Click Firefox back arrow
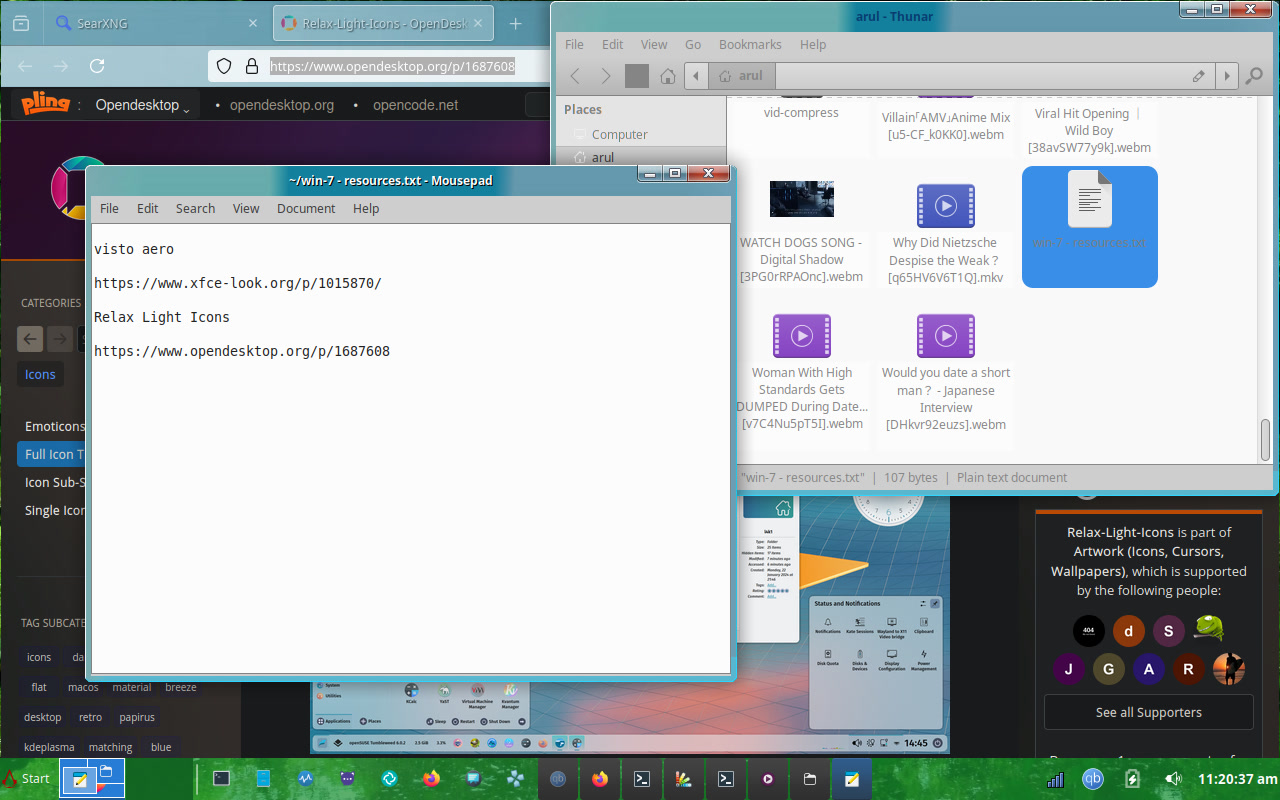This screenshot has width=1280, height=800. click(27, 66)
